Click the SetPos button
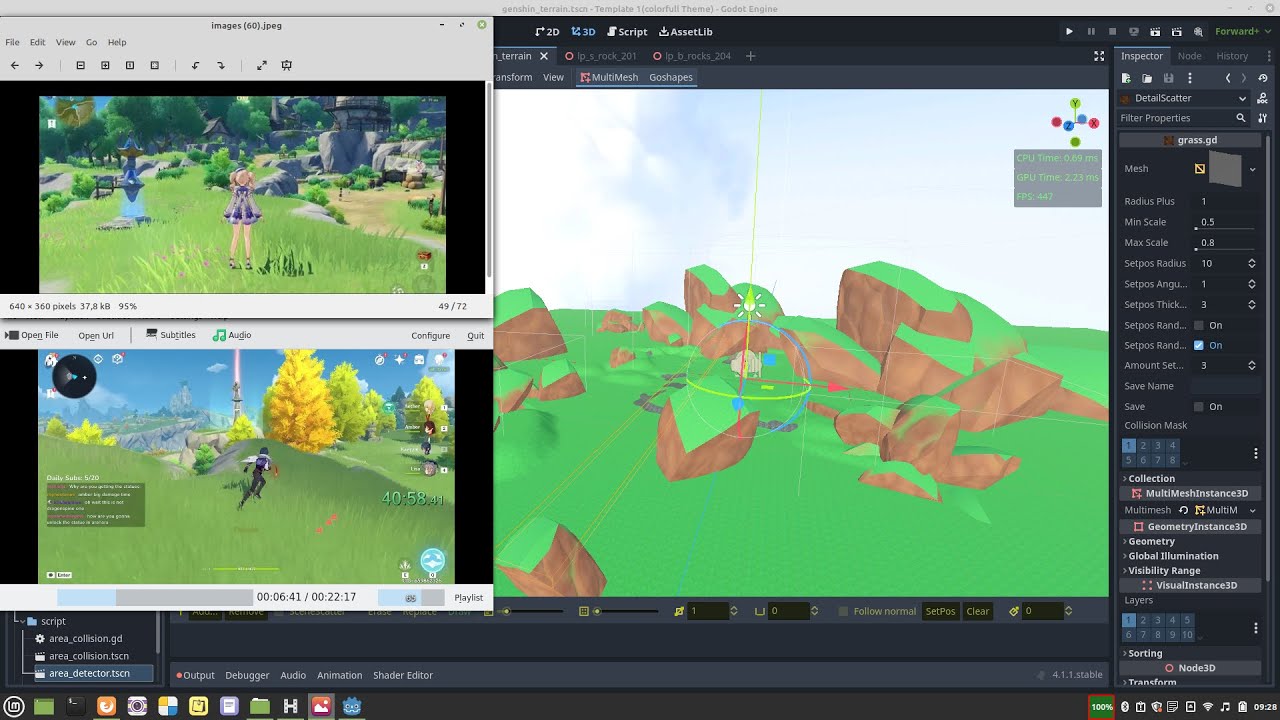1280x720 pixels. (940, 611)
